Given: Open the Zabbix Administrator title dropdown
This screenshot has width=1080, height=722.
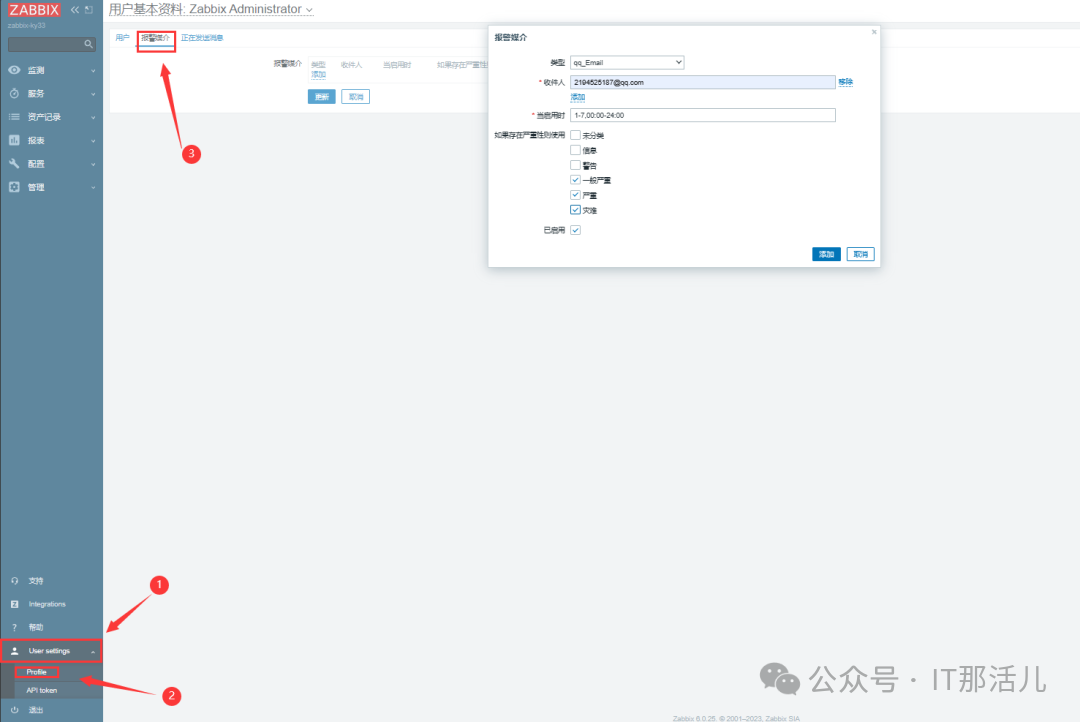Looking at the screenshot, I should point(309,10).
